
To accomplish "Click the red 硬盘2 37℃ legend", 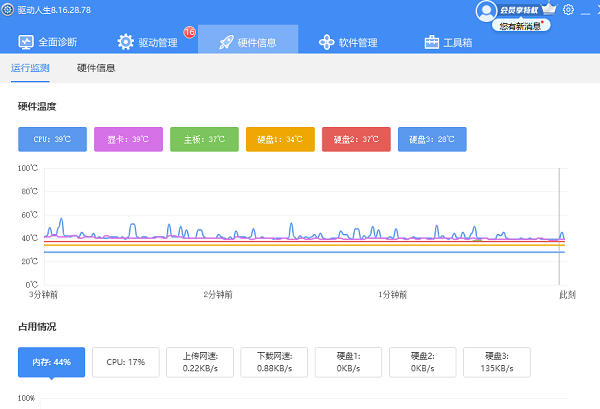I will (356, 139).
